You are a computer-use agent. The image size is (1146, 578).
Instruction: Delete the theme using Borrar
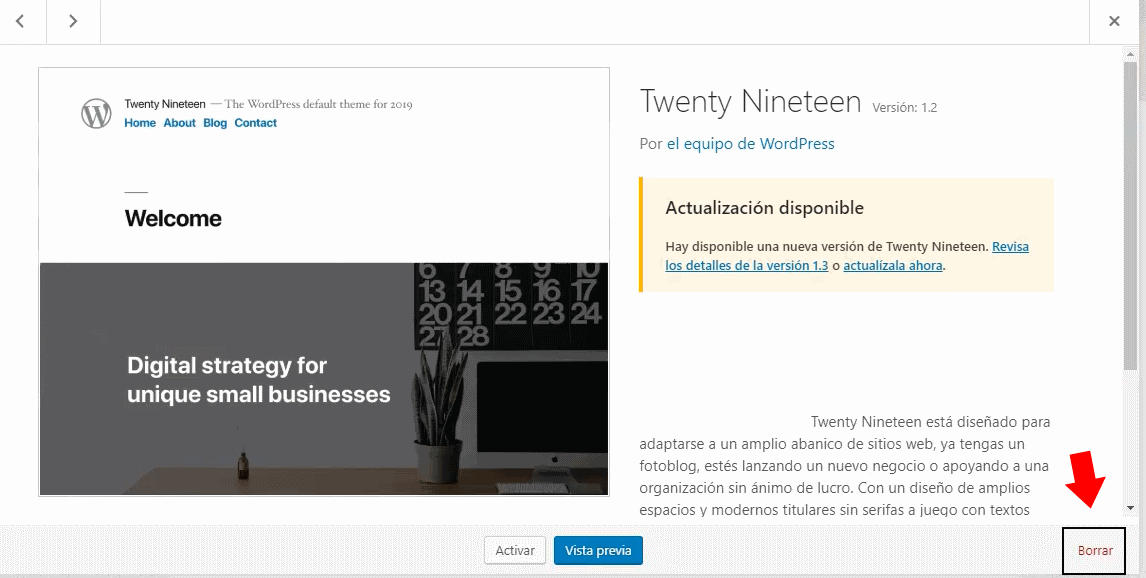pos(1095,551)
